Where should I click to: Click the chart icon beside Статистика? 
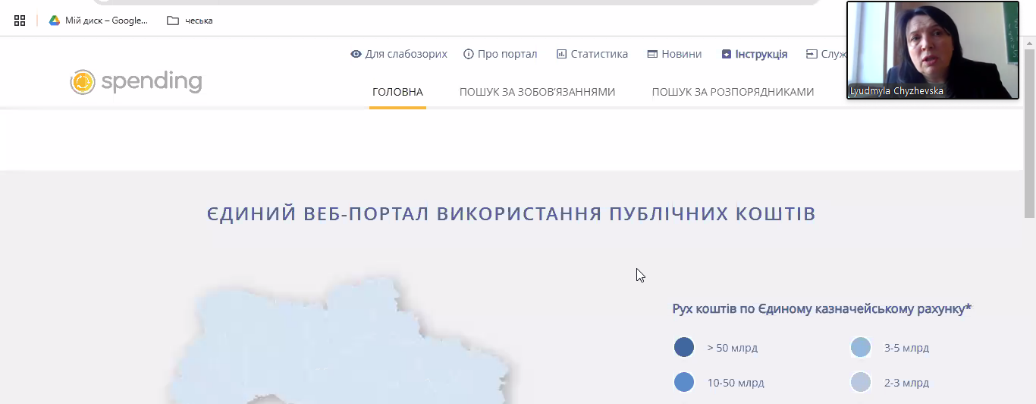click(x=562, y=54)
